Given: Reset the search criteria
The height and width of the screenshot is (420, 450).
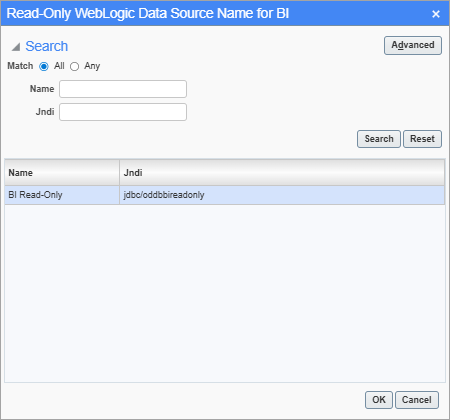Looking at the screenshot, I should point(422,139).
